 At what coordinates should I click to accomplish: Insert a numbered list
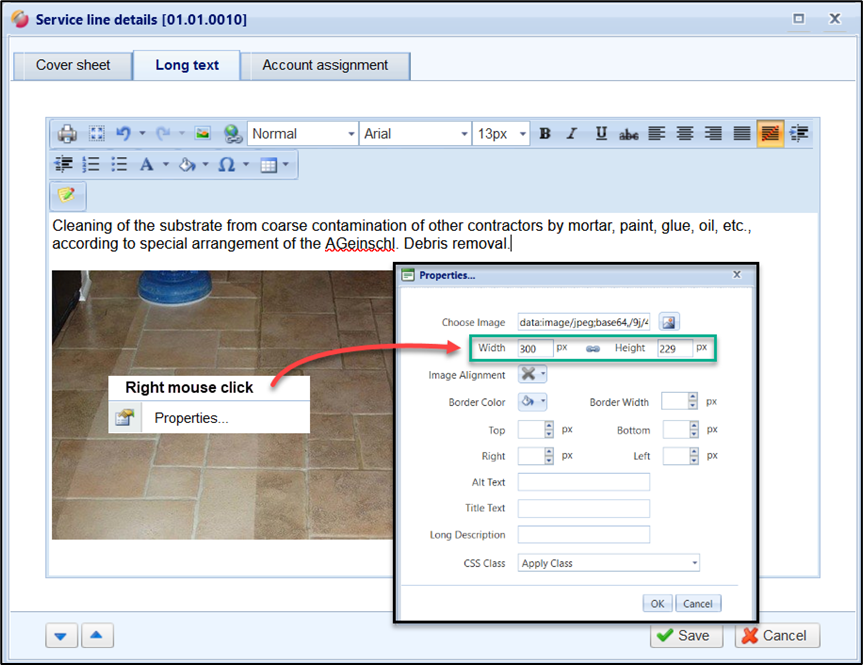91,165
